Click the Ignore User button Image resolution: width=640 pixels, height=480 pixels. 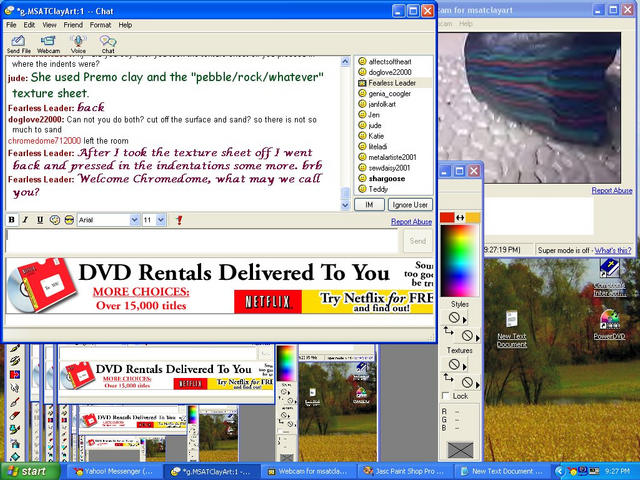410,204
